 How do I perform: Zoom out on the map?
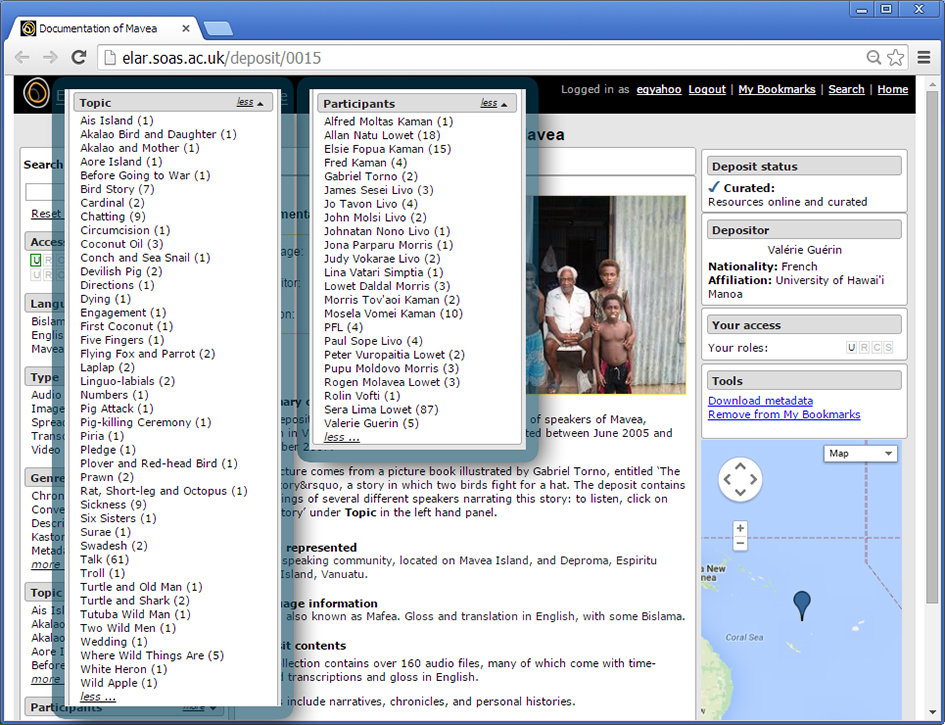point(740,543)
